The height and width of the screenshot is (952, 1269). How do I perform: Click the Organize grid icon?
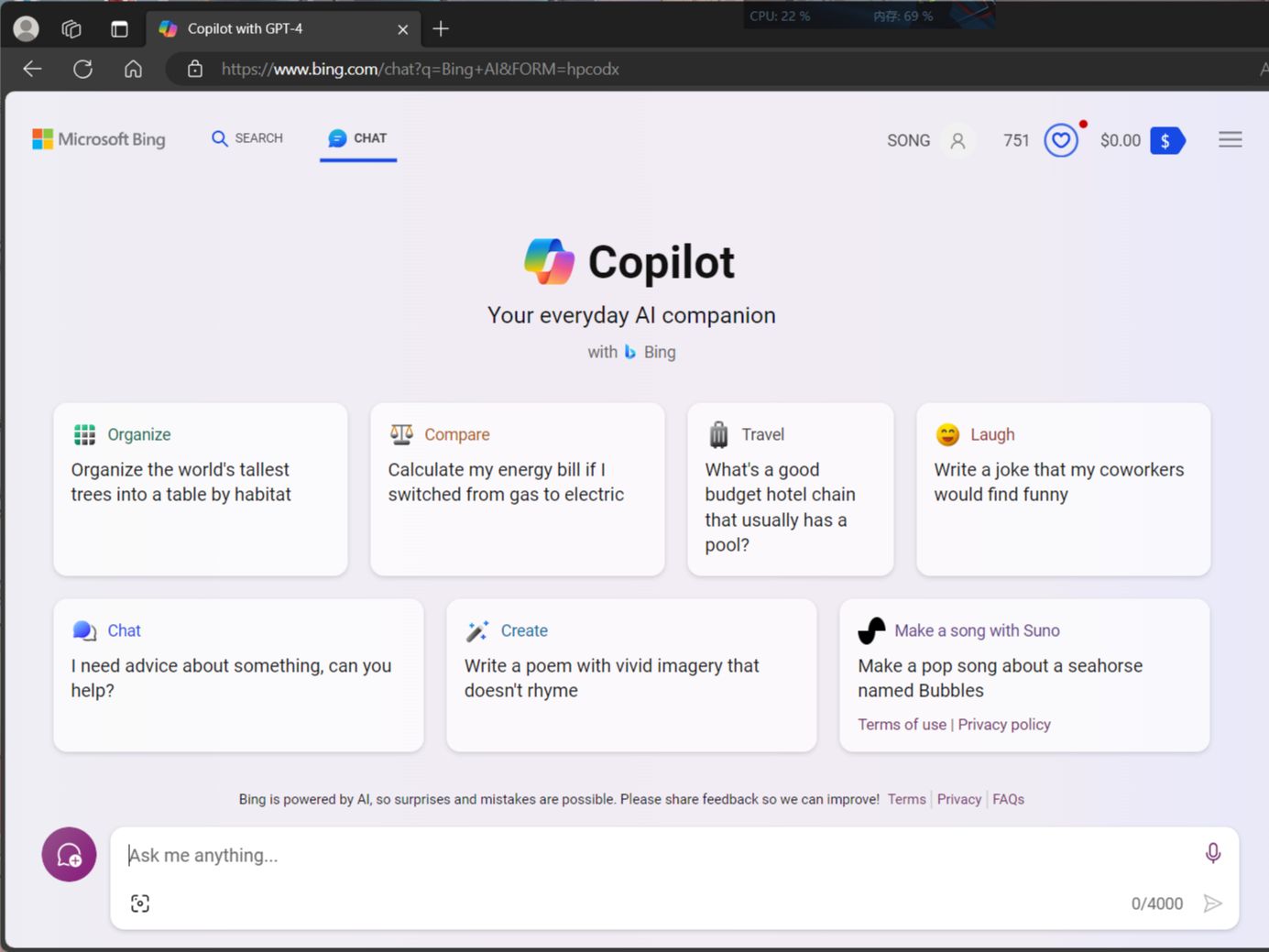pyautogui.click(x=84, y=434)
